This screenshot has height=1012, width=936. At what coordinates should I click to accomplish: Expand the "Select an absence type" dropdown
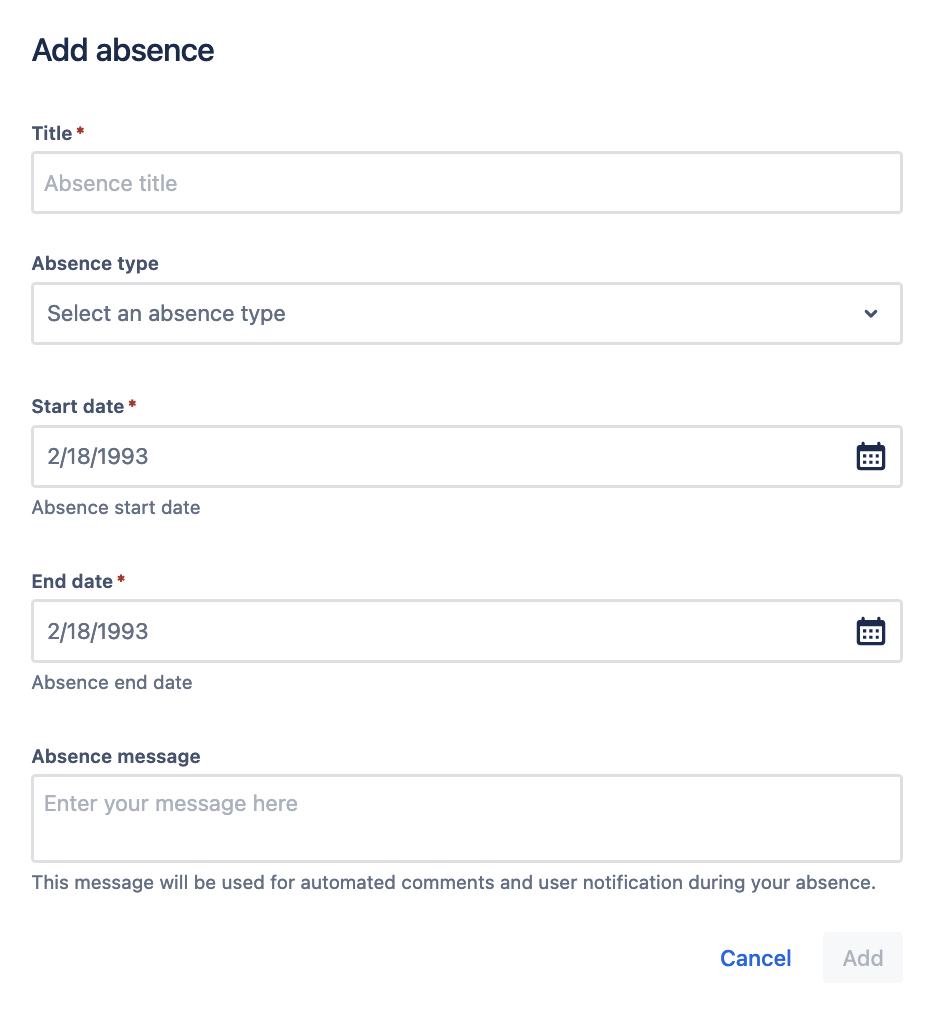click(450, 314)
